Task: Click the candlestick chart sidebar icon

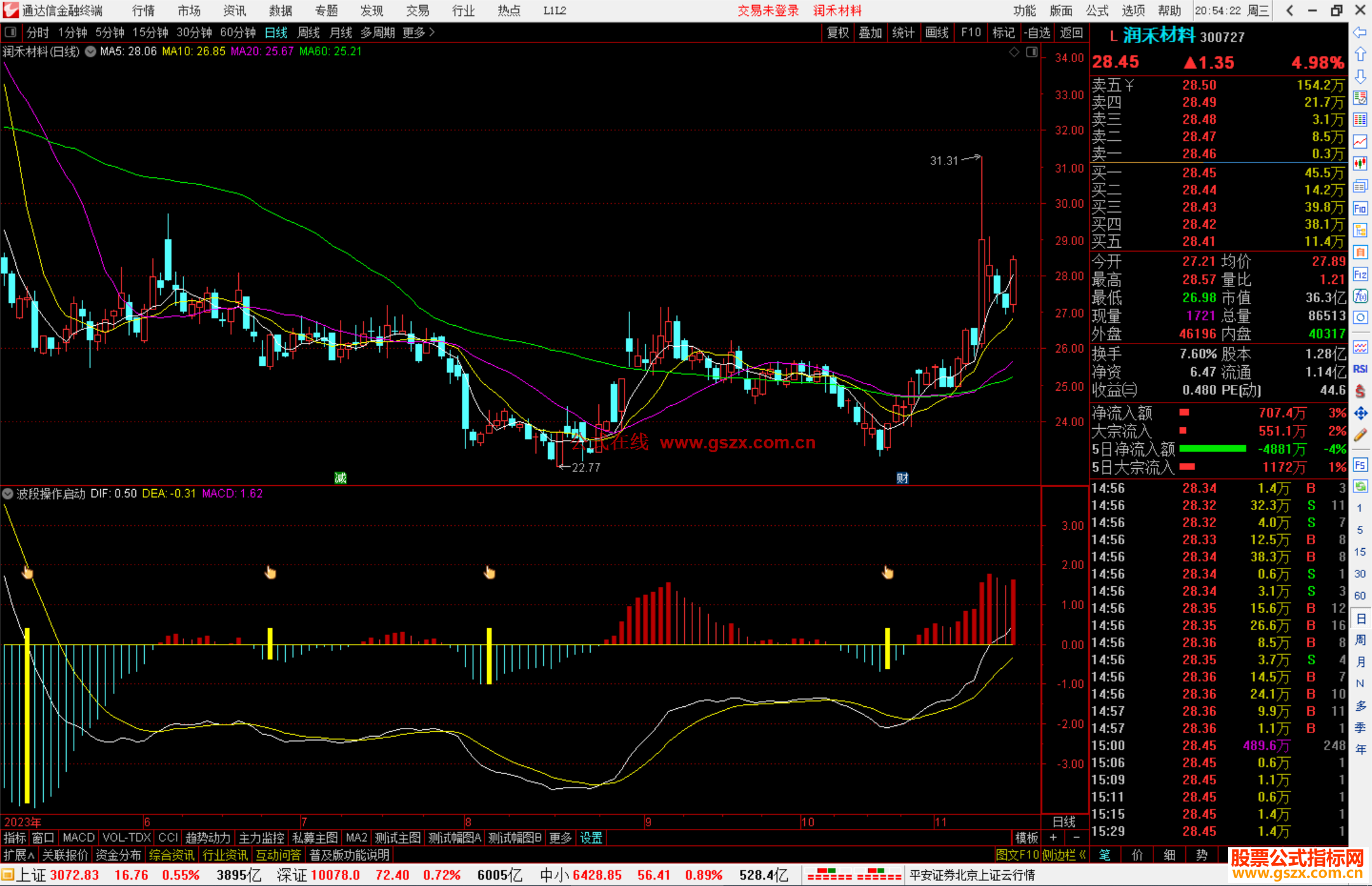Action: (x=1360, y=163)
